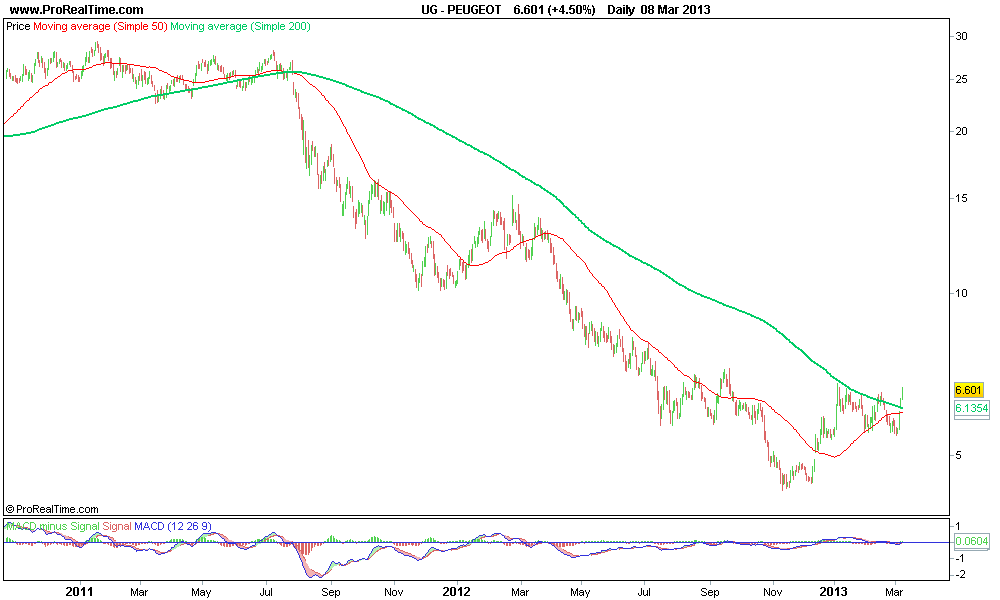
Task: Click the Jul 2011 time axis label
Action: [x=266, y=592]
